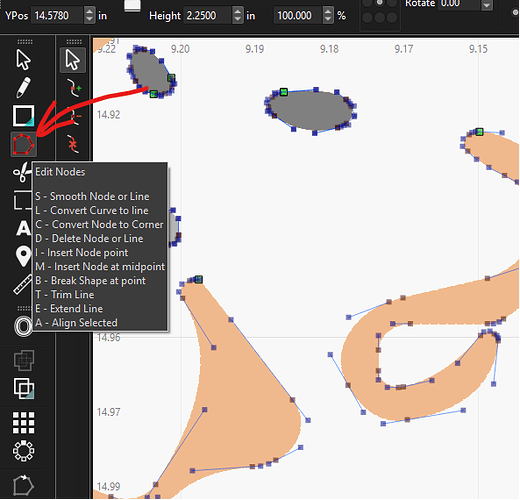The width and height of the screenshot is (520, 500).
Task: Click the greyed overlapping squares weld icon
Action: point(24,360)
